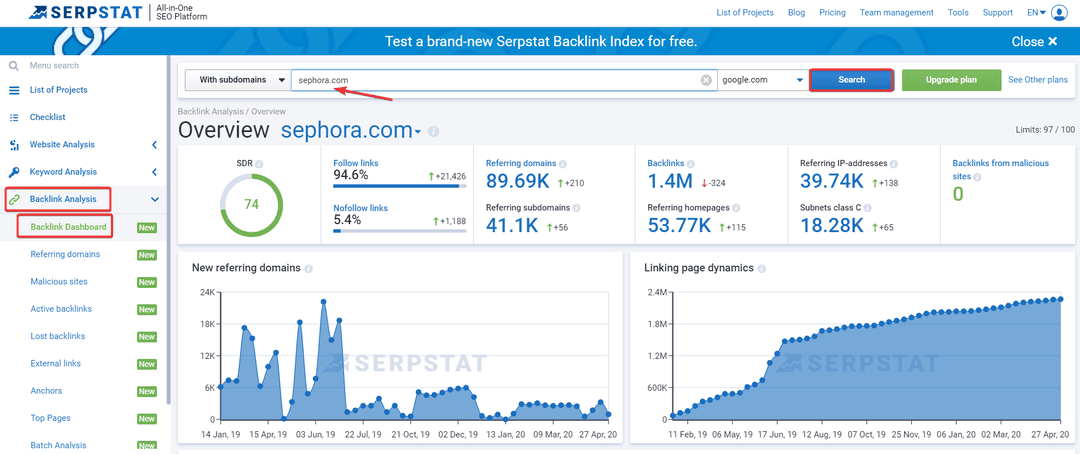Click the Menu search field
This screenshot has width=1080, height=454.
pos(83,65)
